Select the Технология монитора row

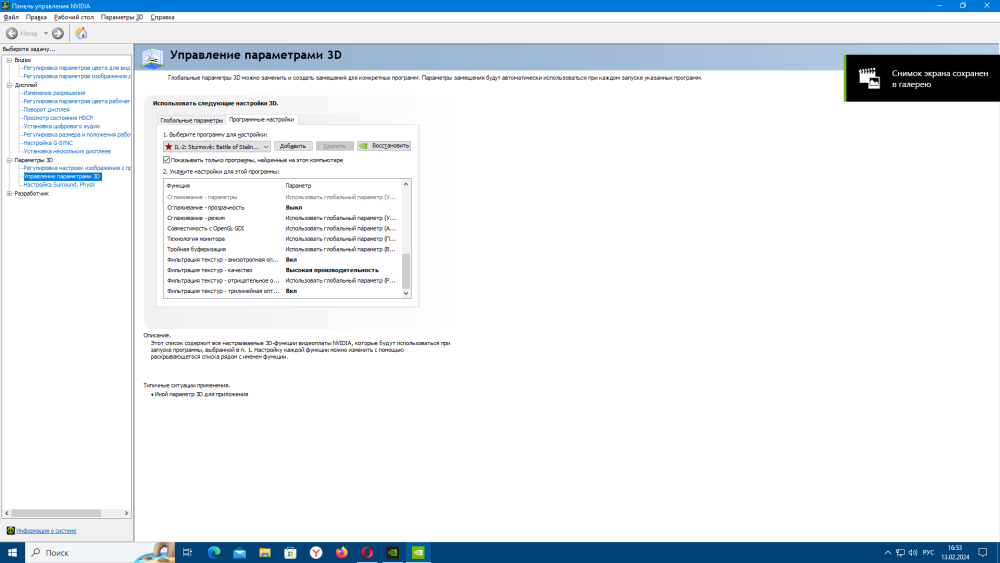pyautogui.click(x=283, y=238)
